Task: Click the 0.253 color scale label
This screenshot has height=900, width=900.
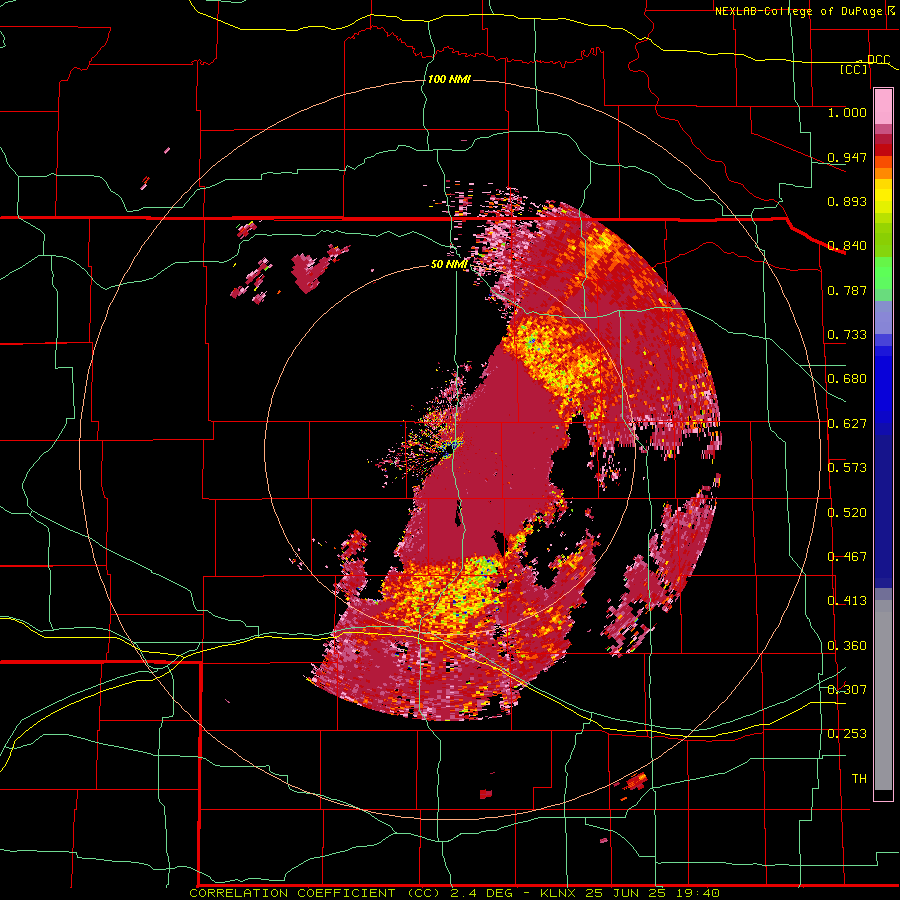Action: [x=847, y=734]
